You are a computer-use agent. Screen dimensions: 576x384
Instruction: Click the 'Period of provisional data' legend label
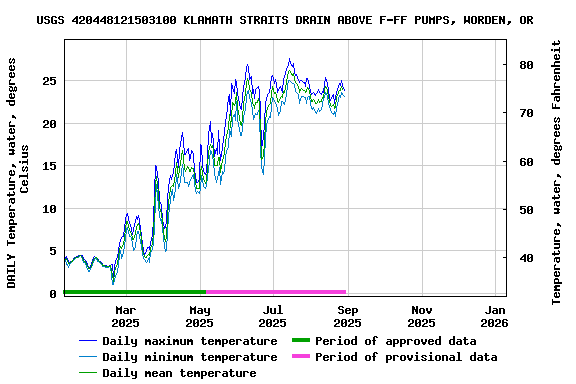coord(406,357)
